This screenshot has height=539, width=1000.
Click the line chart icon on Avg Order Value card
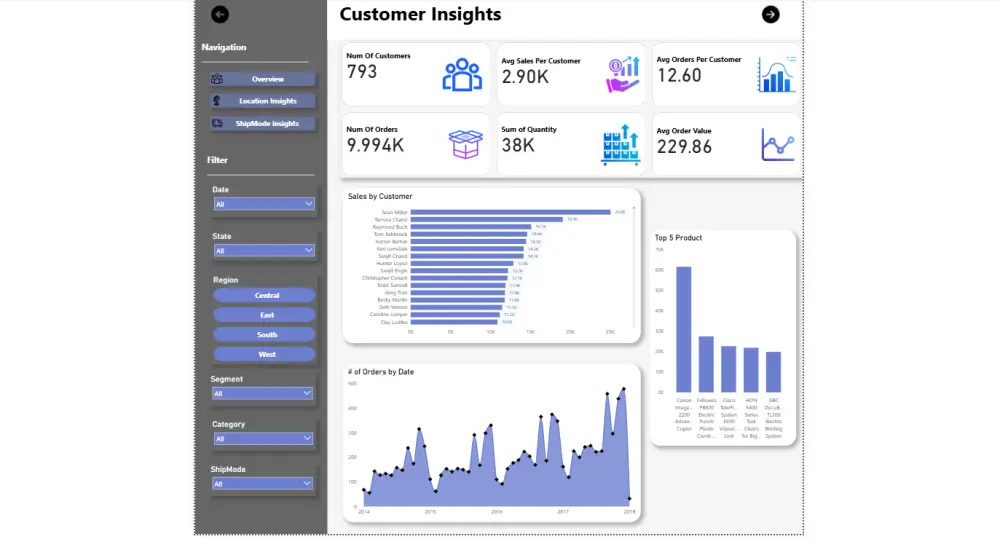point(778,145)
